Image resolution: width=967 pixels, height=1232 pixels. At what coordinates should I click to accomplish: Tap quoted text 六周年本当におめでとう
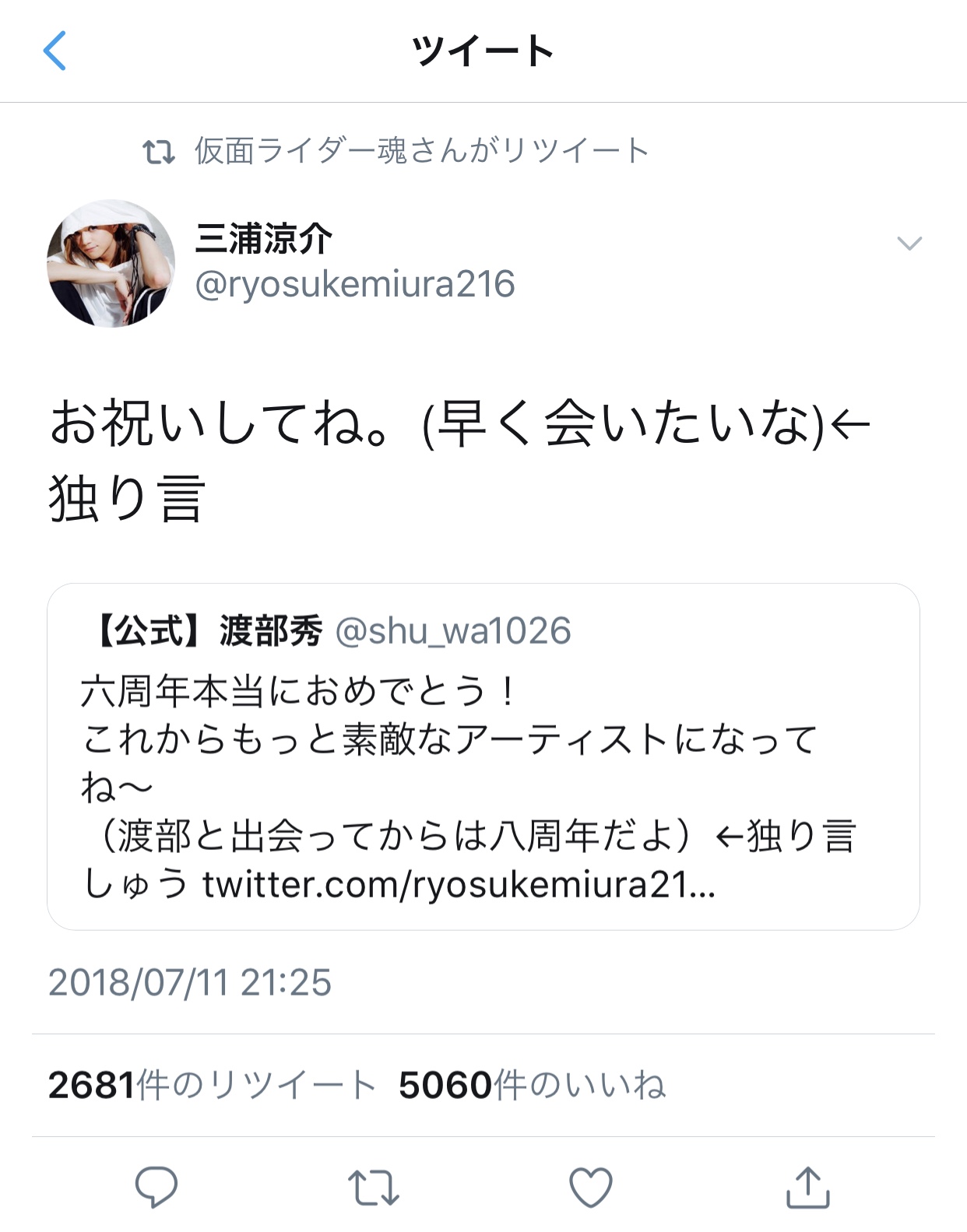coord(297,691)
